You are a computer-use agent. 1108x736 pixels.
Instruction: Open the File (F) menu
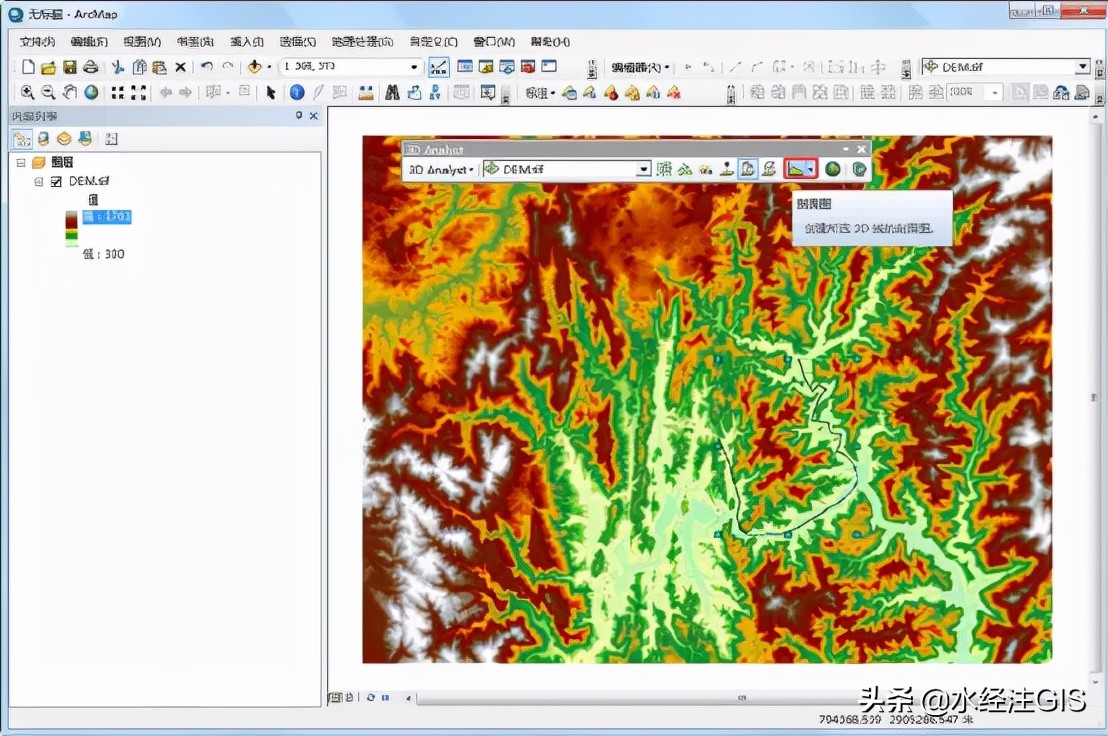pos(37,42)
